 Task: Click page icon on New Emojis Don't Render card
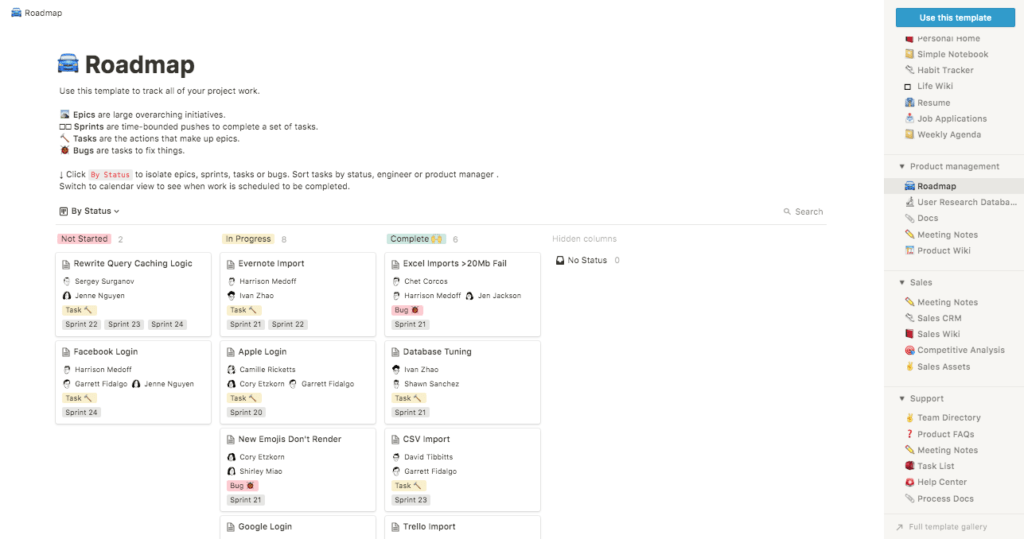click(231, 440)
